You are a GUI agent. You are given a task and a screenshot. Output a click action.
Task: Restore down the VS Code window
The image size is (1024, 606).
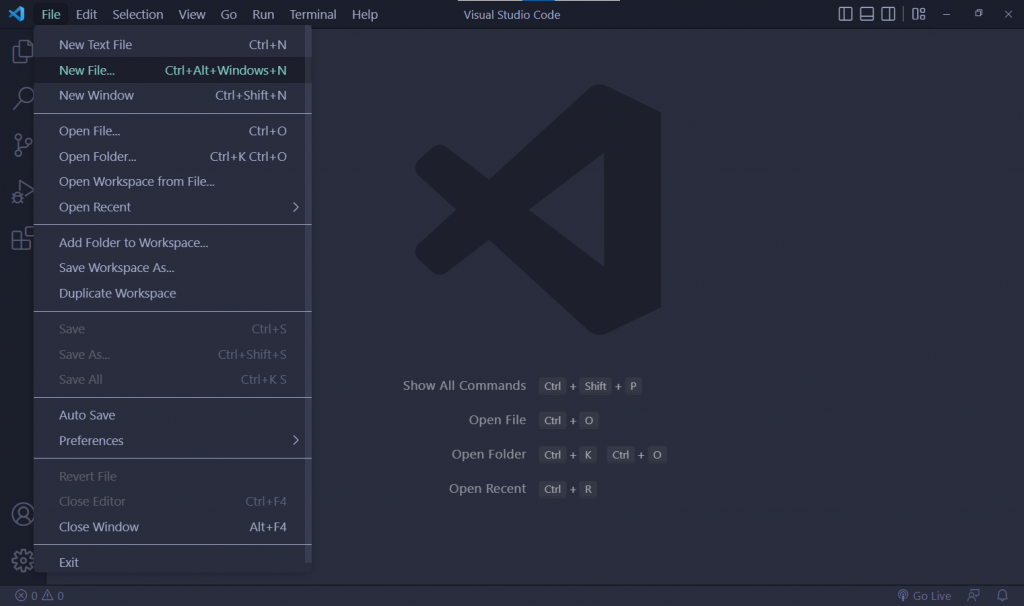978,14
